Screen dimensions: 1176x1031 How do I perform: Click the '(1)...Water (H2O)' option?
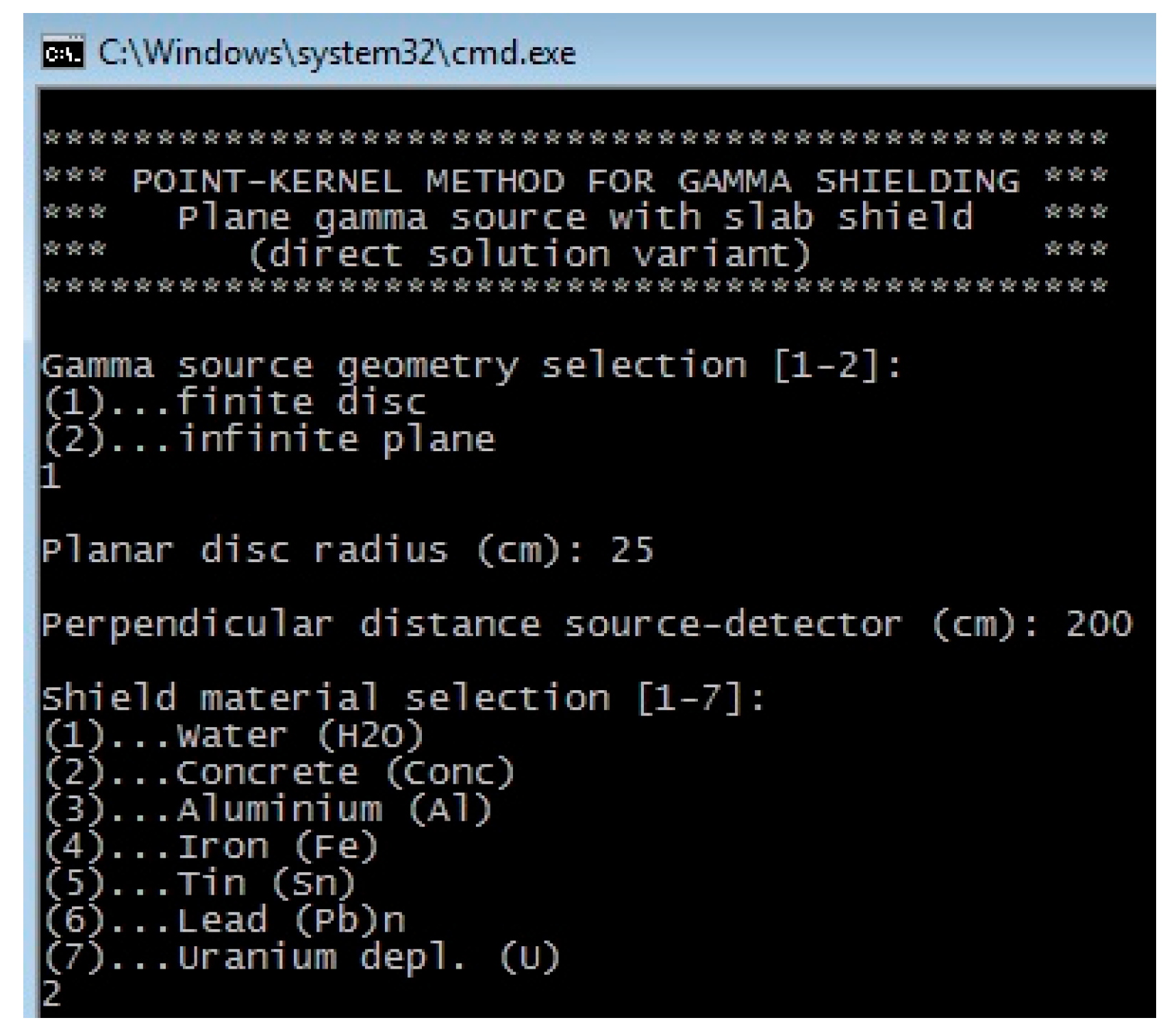pos(234,736)
